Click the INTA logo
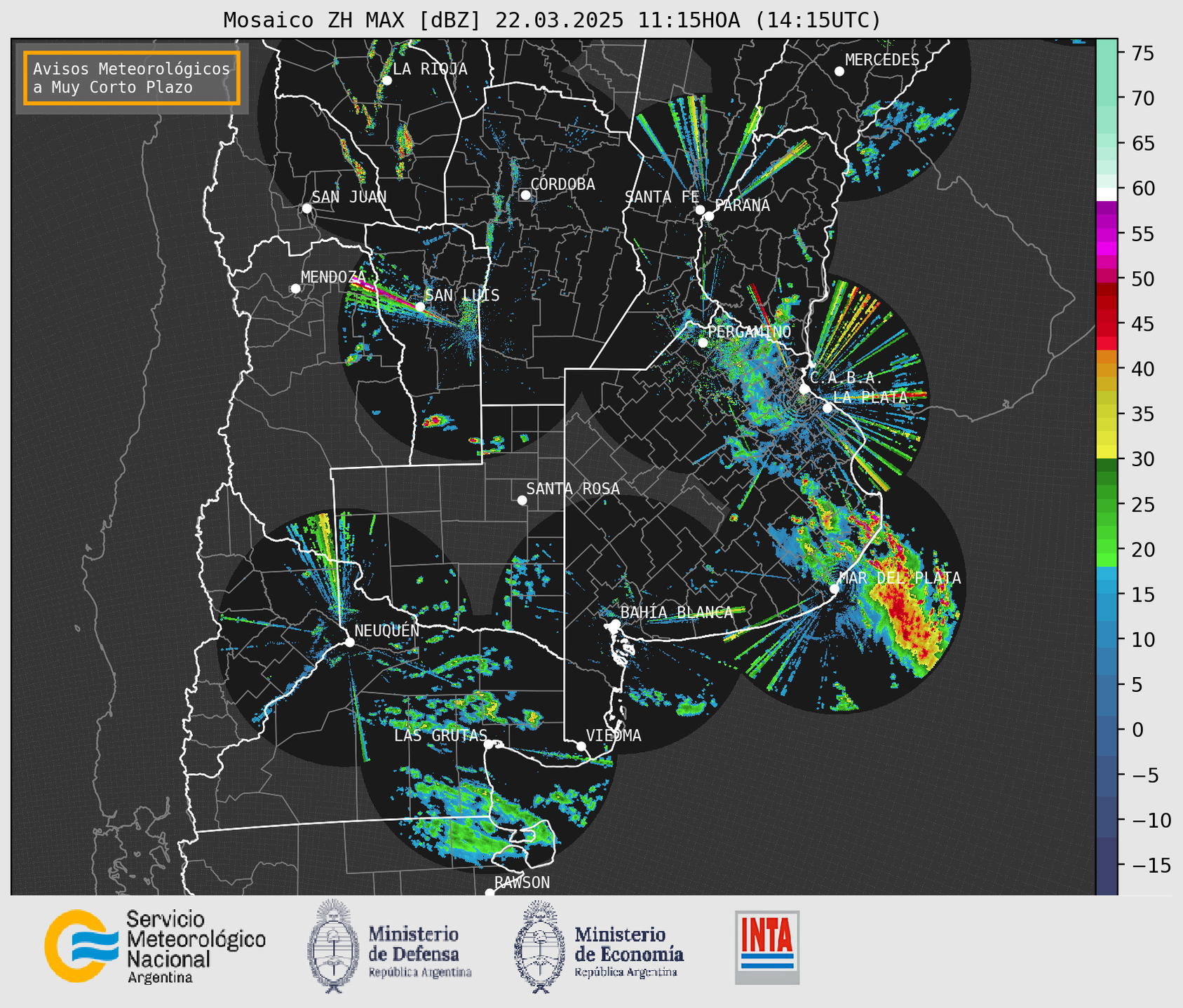This screenshot has height=1008, width=1183. coord(767,947)
